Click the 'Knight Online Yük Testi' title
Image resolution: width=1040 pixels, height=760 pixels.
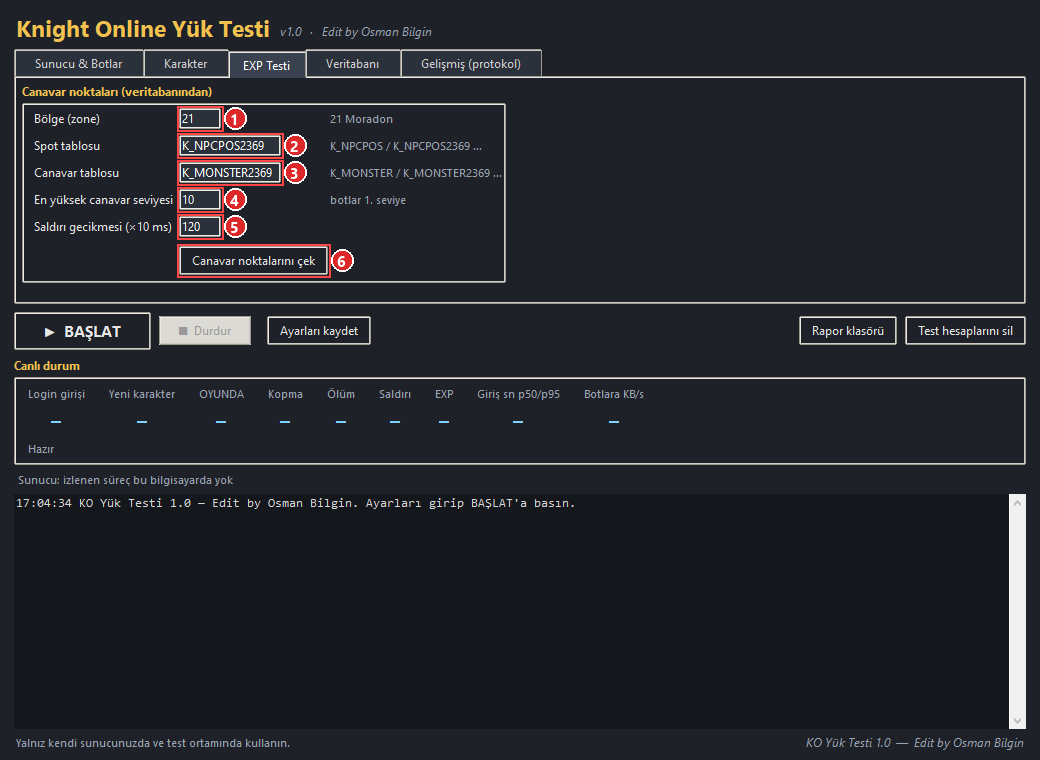(x=143, y=29)
